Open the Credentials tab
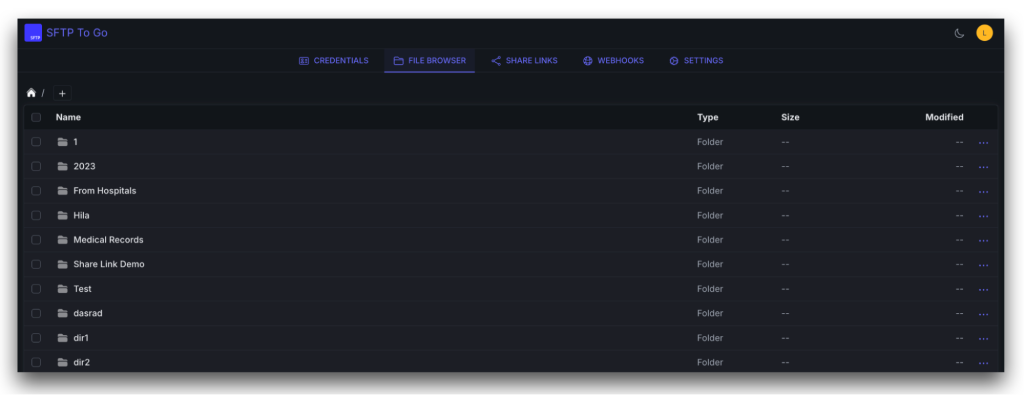This screenshot has width=1024, height=395. 334,61
